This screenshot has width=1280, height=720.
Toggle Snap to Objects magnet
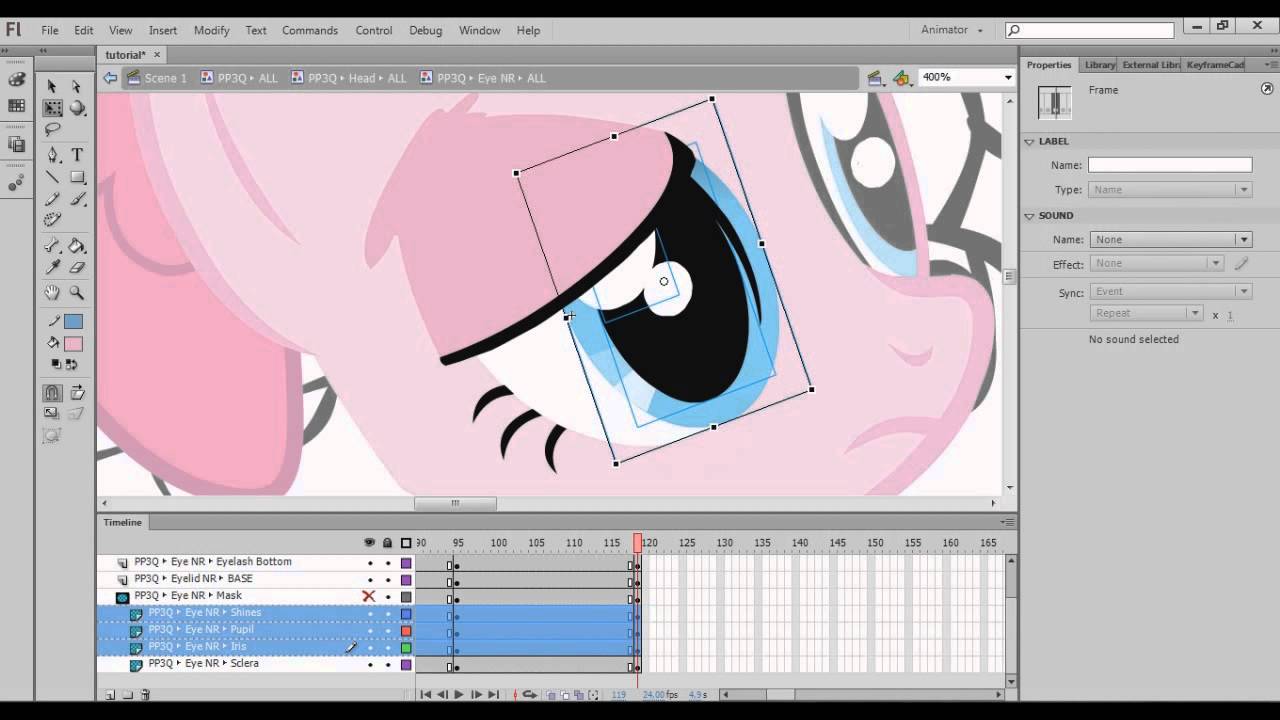(x=52, y=393)
